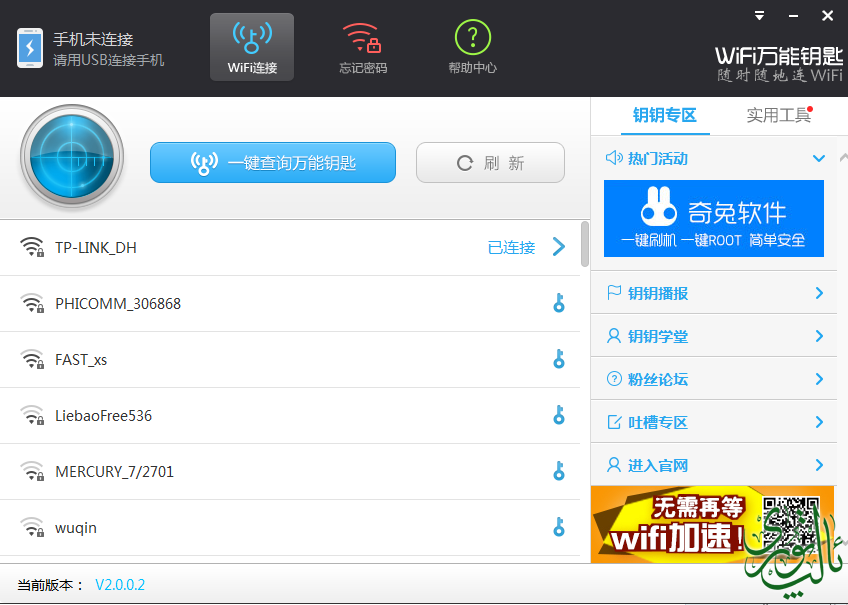This screenshot has height=605, width=848.
Task: Click WiFi signal icon for MERCURY_7/2701
Action: pos(32,471)
